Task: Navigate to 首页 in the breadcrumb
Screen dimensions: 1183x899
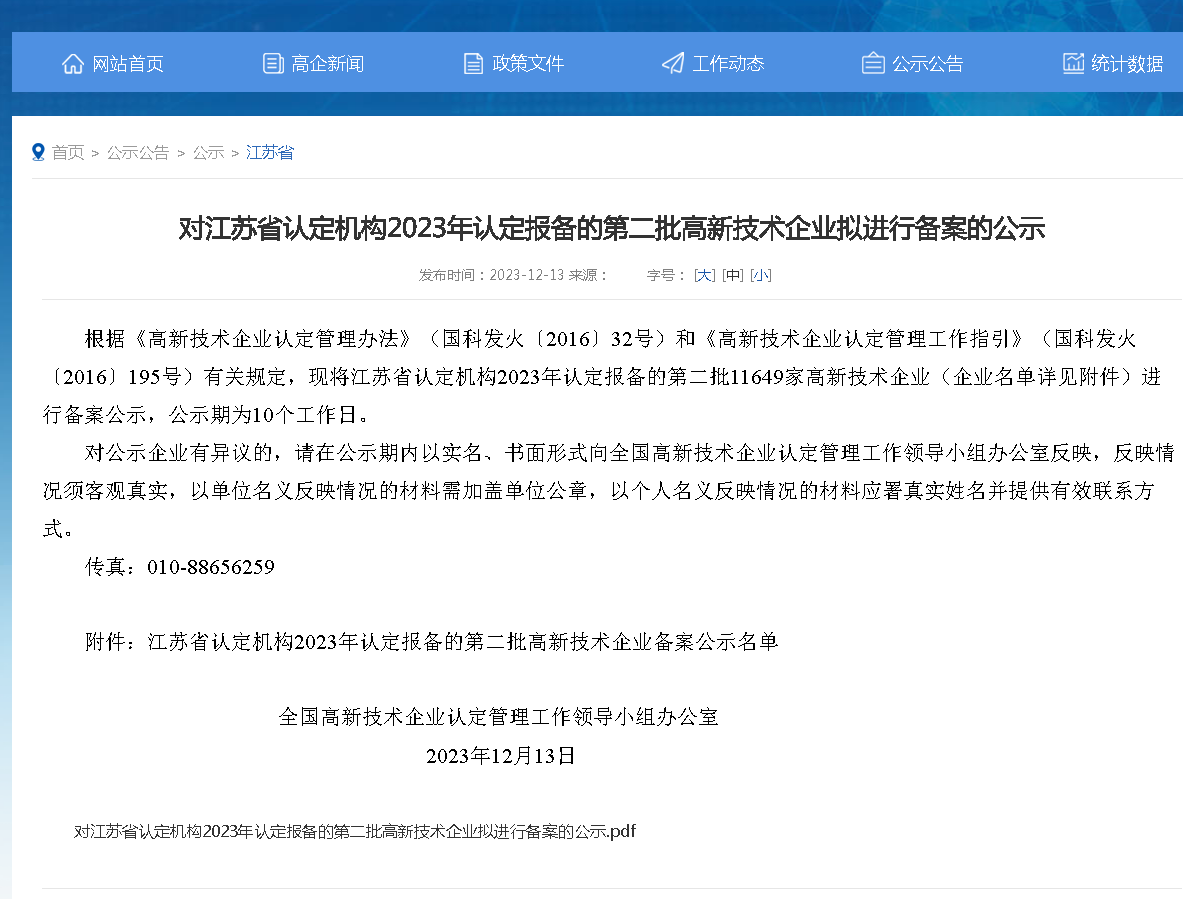Action: tap(68, 153)
